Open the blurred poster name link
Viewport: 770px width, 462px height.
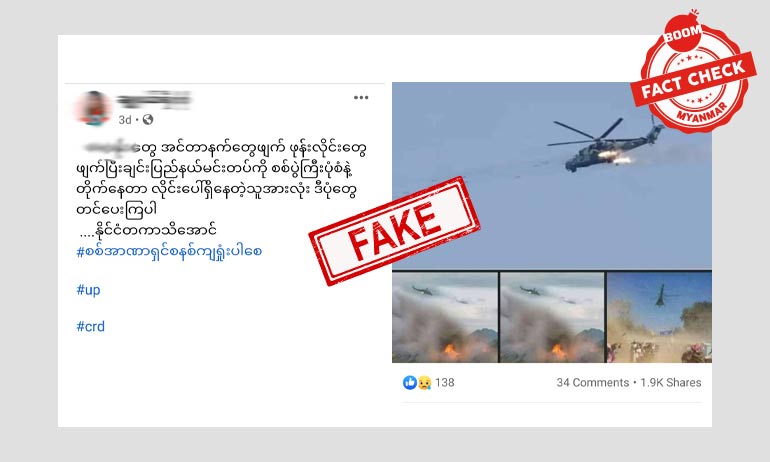[x=154, y=100]
